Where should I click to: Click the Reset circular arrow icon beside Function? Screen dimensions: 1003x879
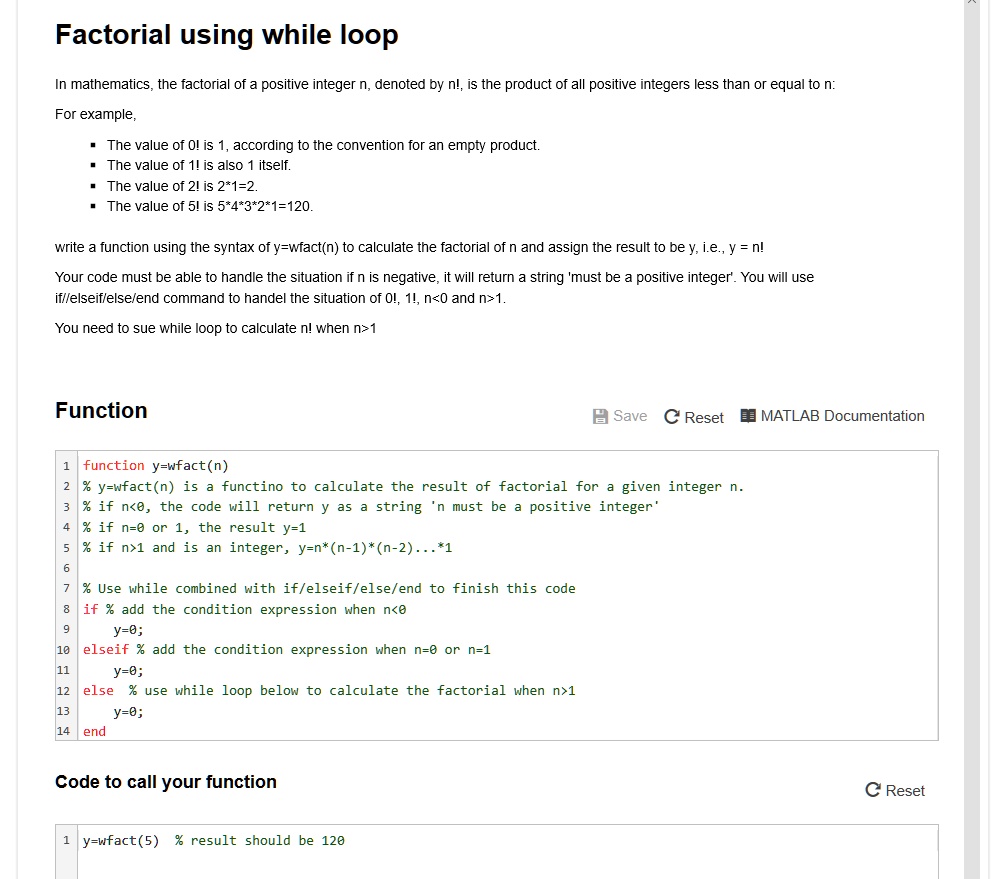(x=672, y=417)
